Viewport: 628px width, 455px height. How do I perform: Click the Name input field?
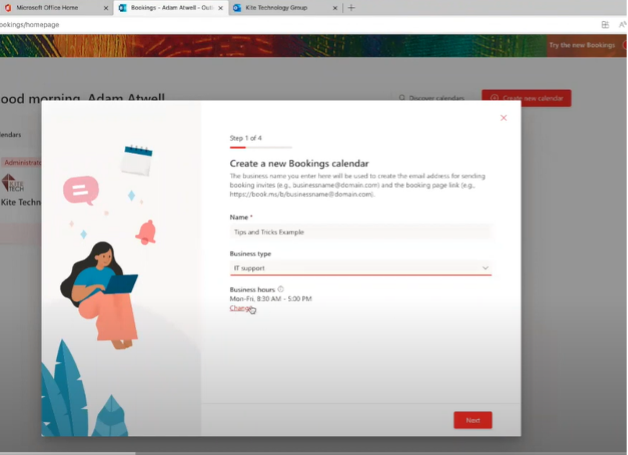[360, 232]
